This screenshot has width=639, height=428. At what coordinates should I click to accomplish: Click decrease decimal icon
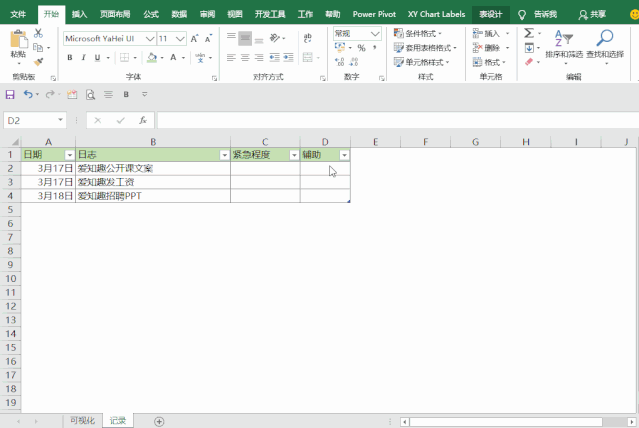coord(353,62)
